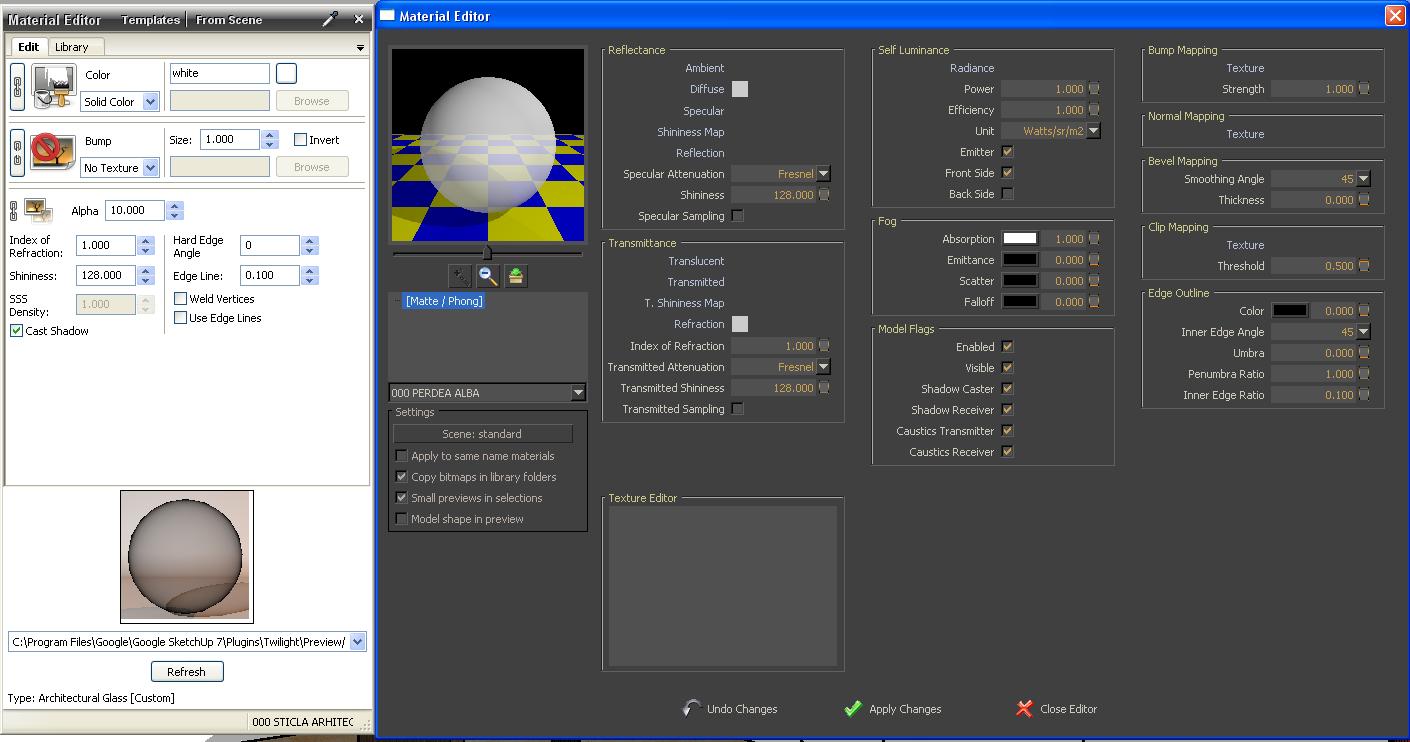Viewport: 1410px width, 742px height.
Task: Click the spinner knob beside Self Luminance Power
Action: tap(1094, 89)
